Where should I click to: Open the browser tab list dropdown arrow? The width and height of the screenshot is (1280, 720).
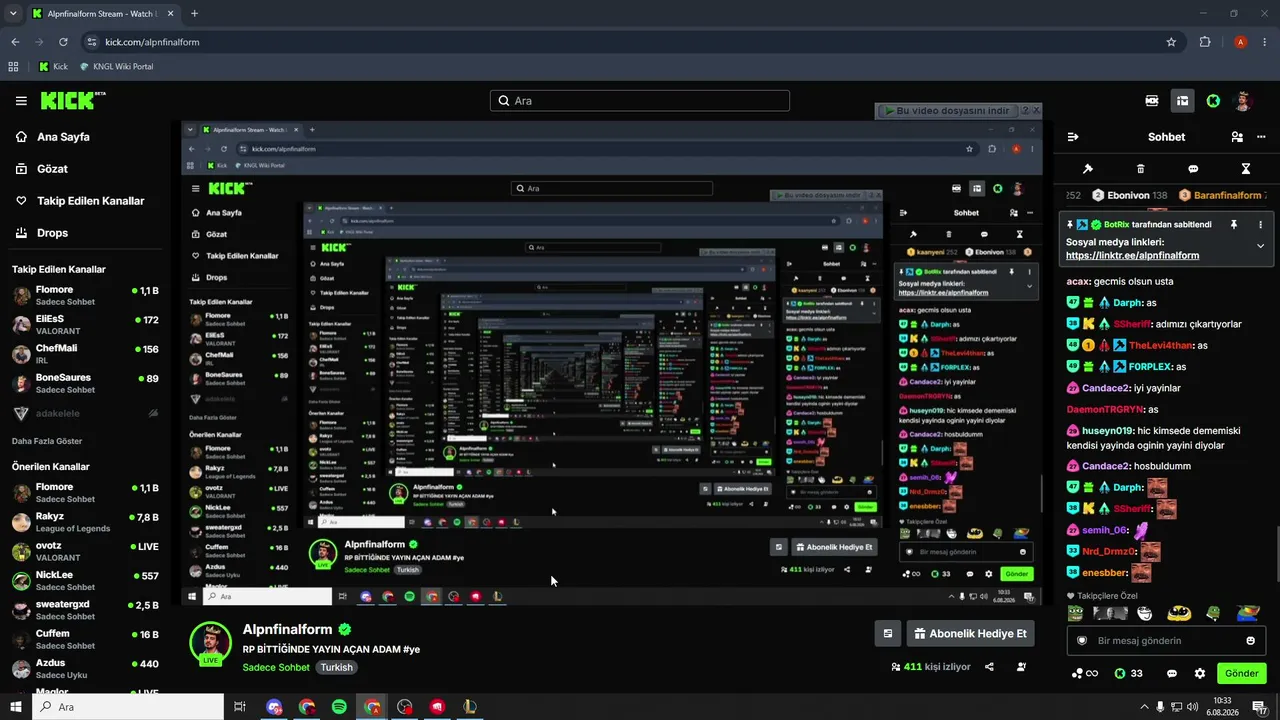click(x=14, y=14)
